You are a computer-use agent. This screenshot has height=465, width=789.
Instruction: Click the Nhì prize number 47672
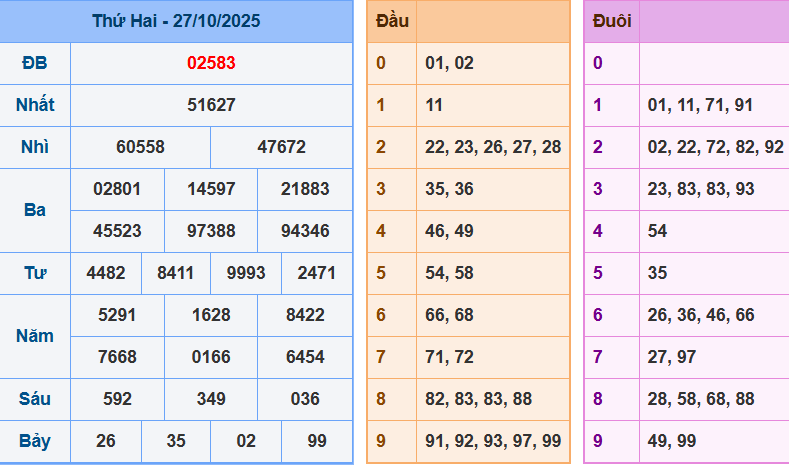(x=281, y=147)
